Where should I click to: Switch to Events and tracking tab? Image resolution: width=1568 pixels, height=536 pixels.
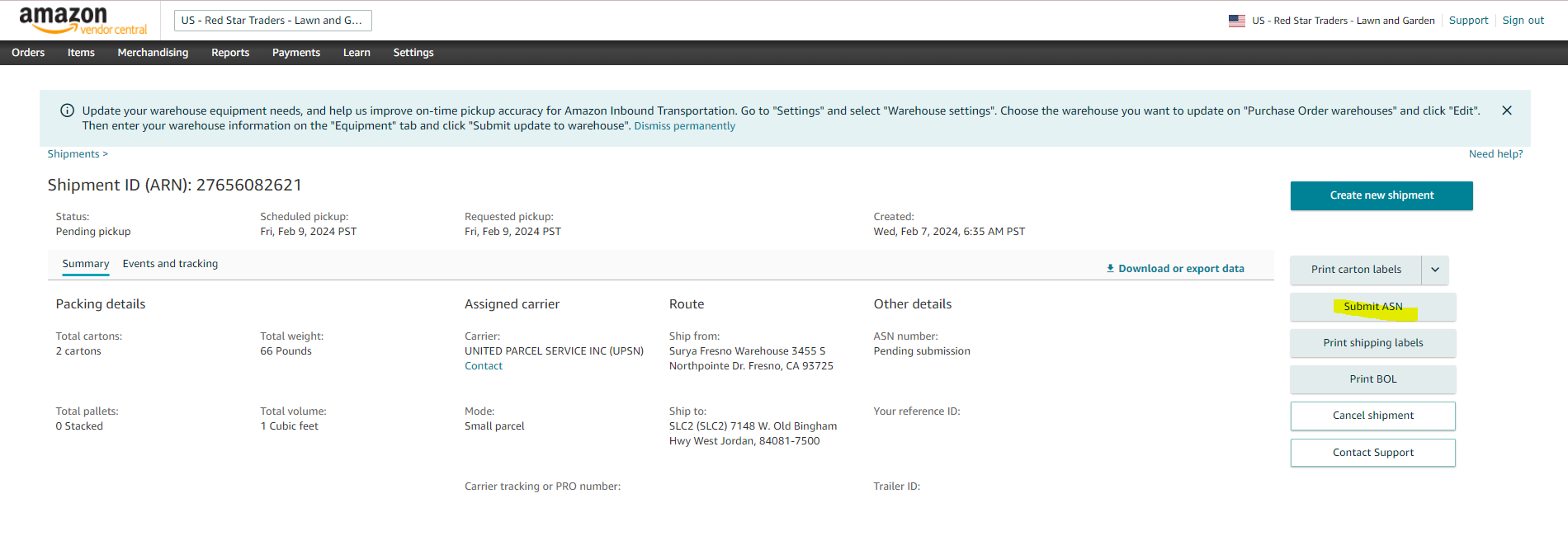(170, 264)
